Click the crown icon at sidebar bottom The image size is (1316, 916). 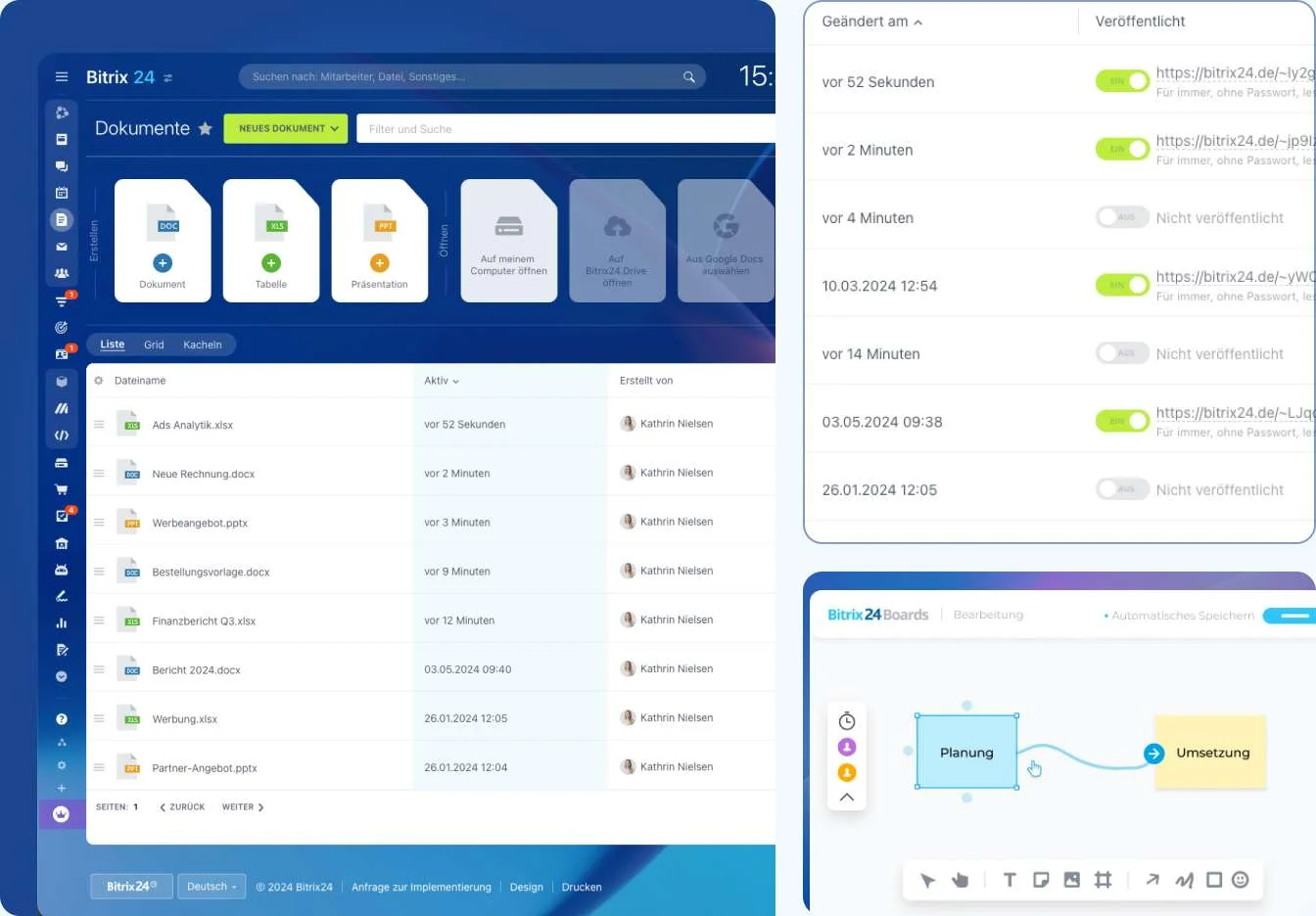pyautogui.click(x=61, y=814)
